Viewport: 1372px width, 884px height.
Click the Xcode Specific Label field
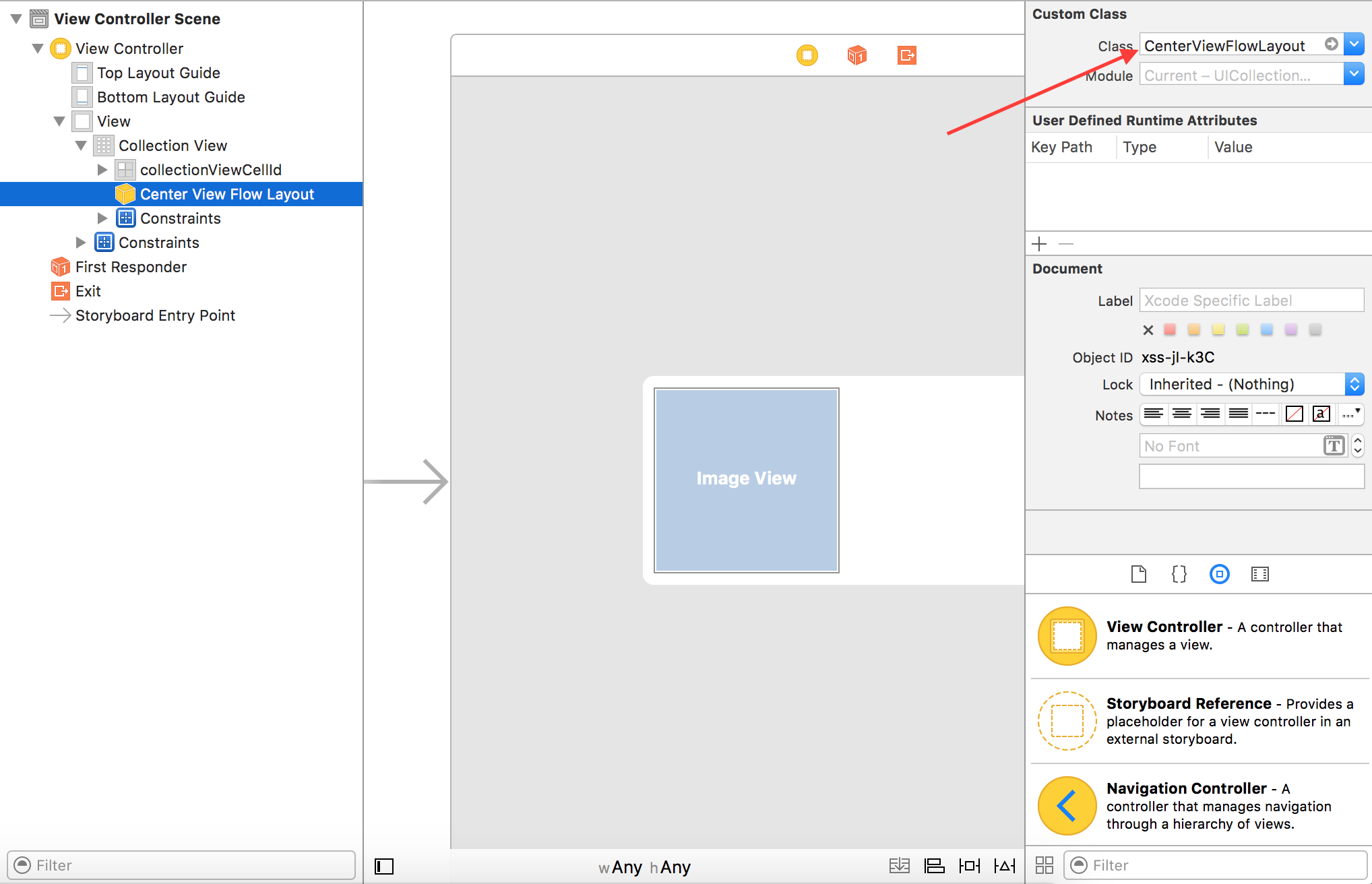coord(1251,301)
